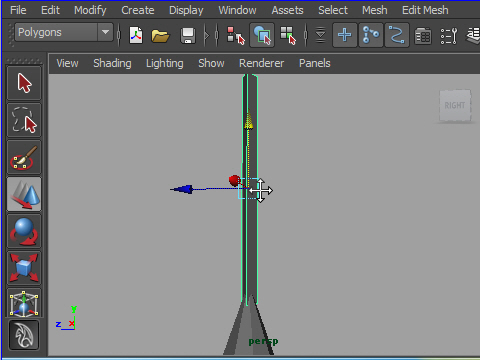480x360 pixels.
Task: Choose the Paint Selection tool
Action: coord(24,157)
